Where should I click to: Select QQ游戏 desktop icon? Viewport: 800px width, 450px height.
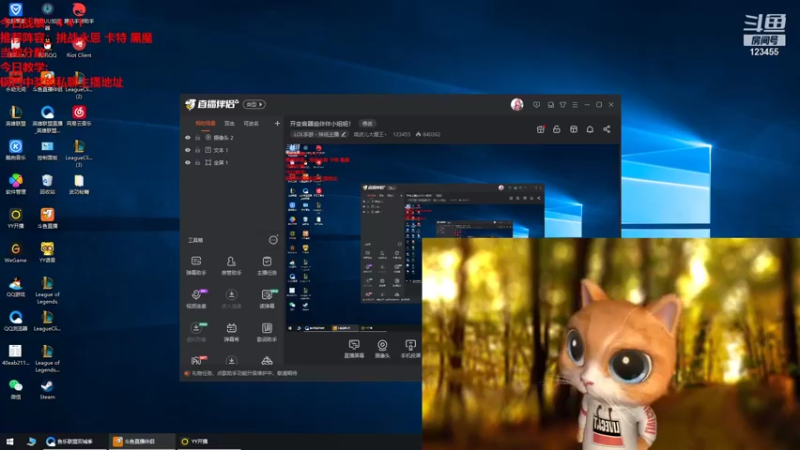point(16,287)
